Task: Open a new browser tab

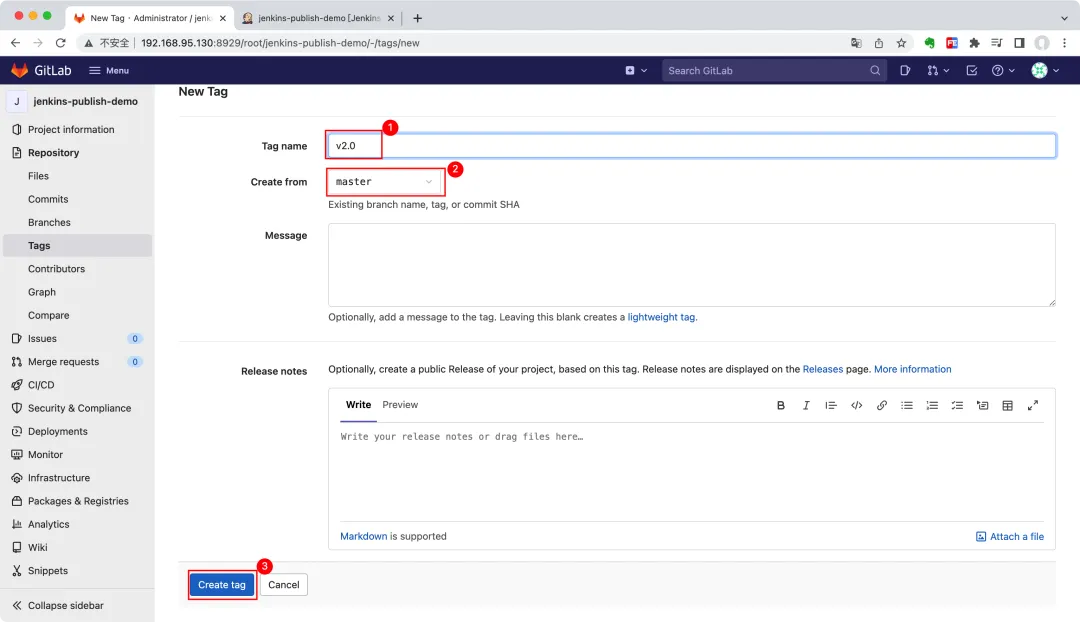Action: tap(417, 18)
